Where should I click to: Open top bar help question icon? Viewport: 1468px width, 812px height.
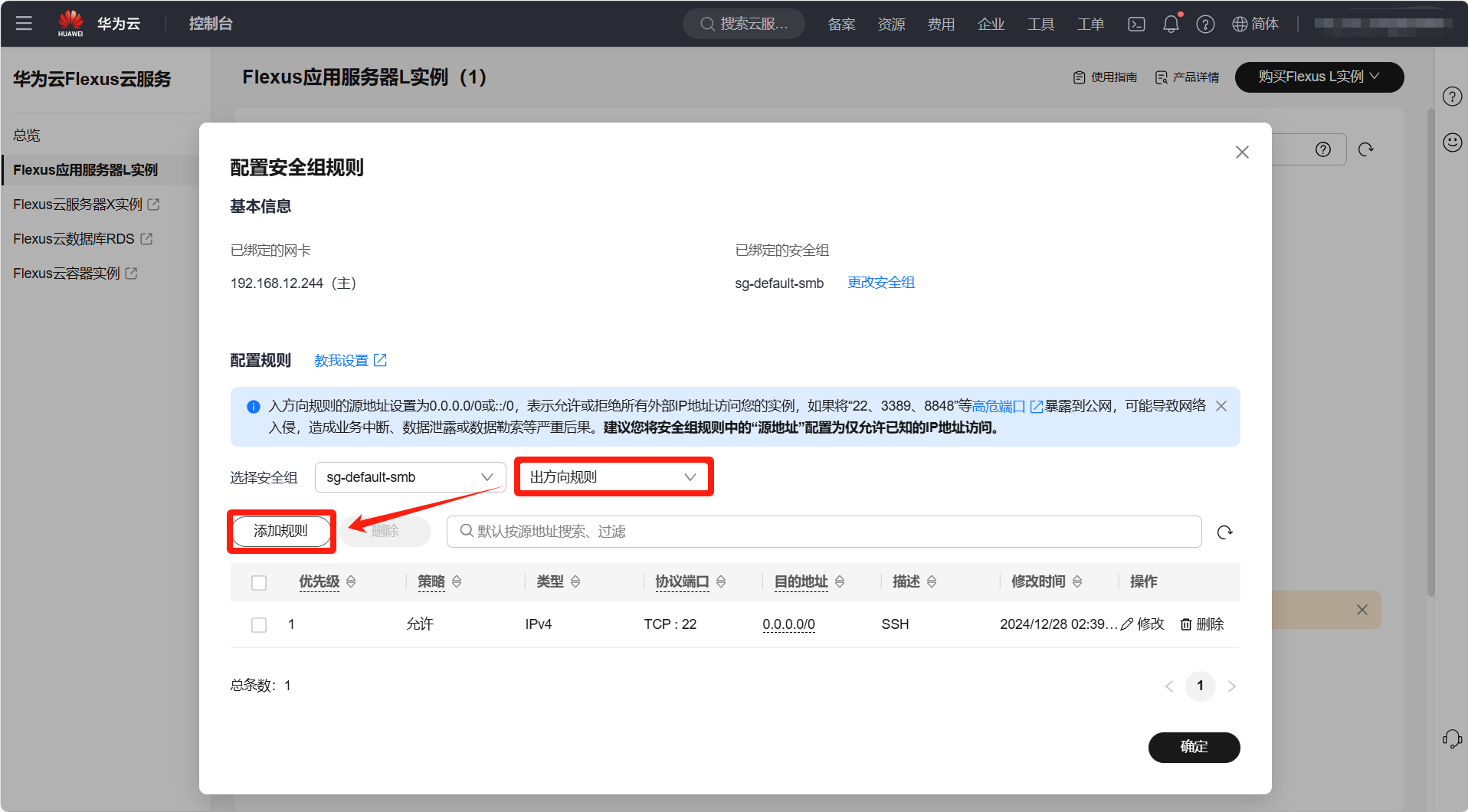[x=1205, y=24]
